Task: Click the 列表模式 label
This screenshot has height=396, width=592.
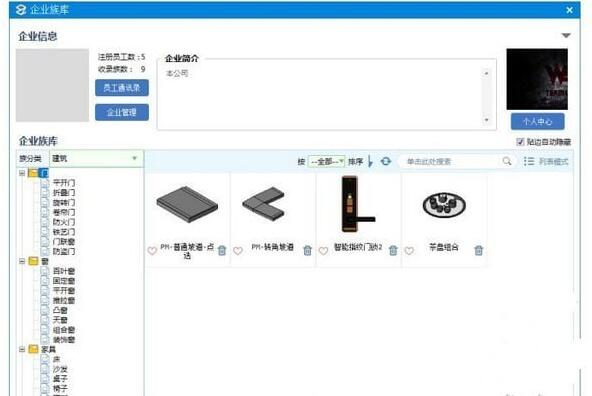Action: tap(553, 162)
